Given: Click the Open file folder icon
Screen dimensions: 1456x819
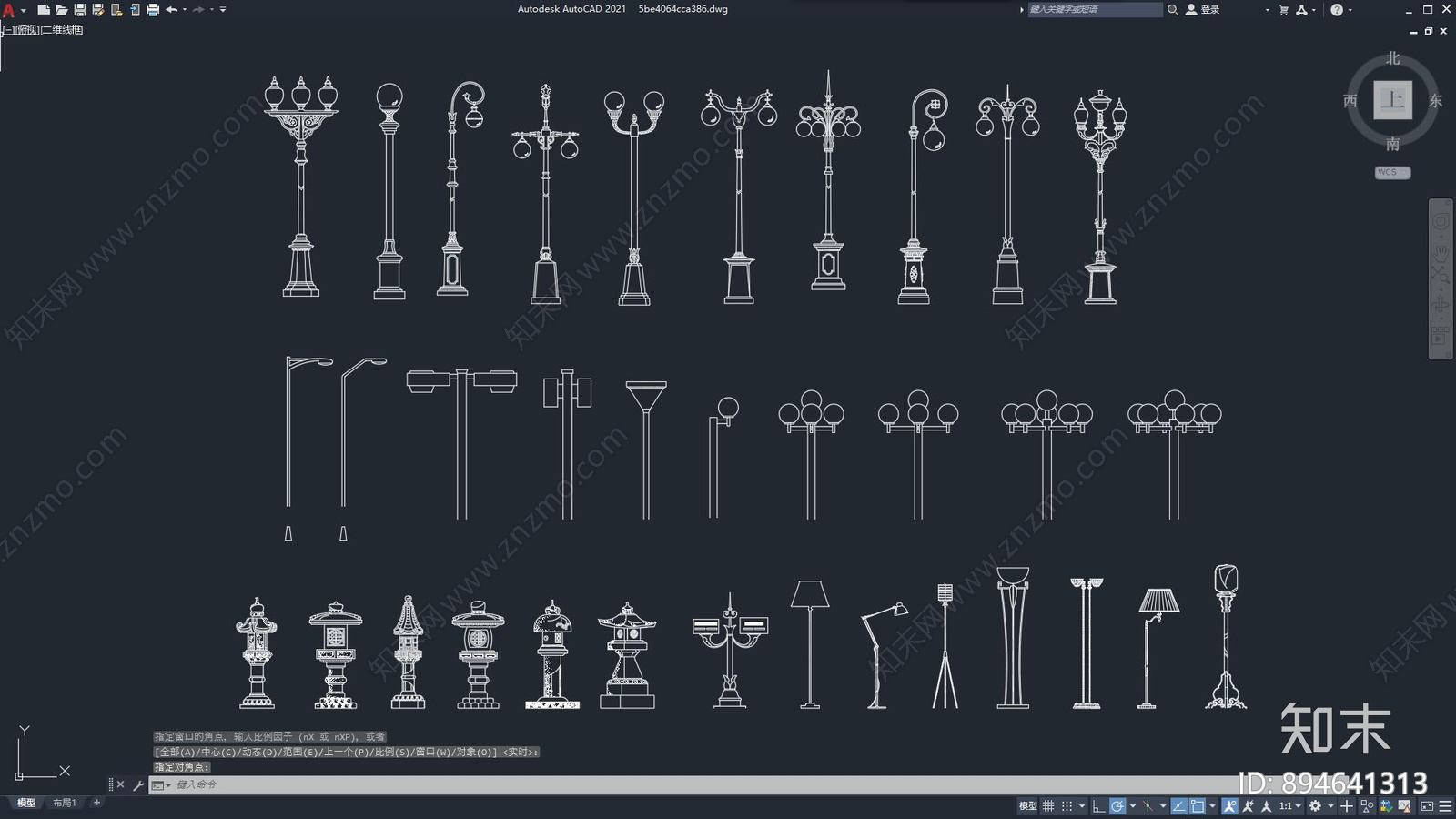Looking at the screenshot, I should click(61, 10).
